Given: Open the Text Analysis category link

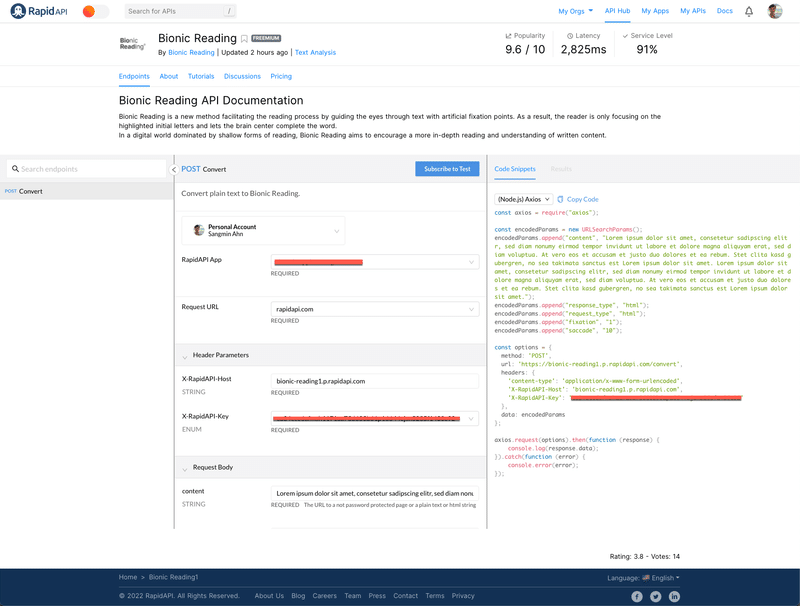Looking at the screenshot, I should point(315,53).
